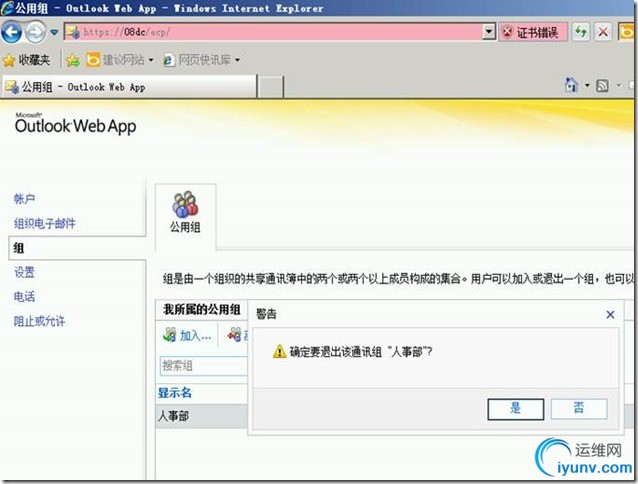Open the 网页快讯库 web slice gallery
Screen dimensions: 638x484
click(201, 60)
